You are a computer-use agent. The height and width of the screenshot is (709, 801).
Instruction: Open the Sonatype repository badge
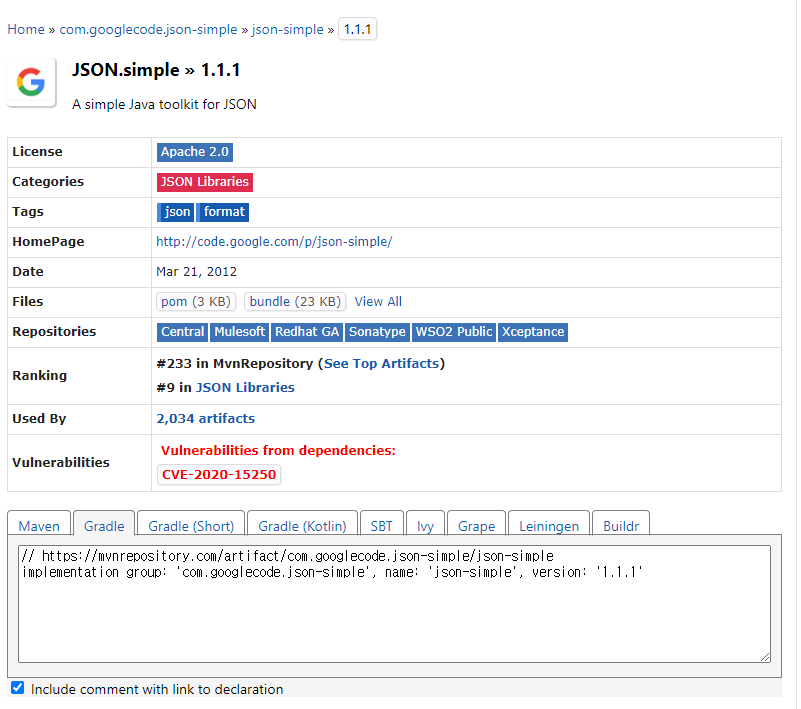(377, 332)
